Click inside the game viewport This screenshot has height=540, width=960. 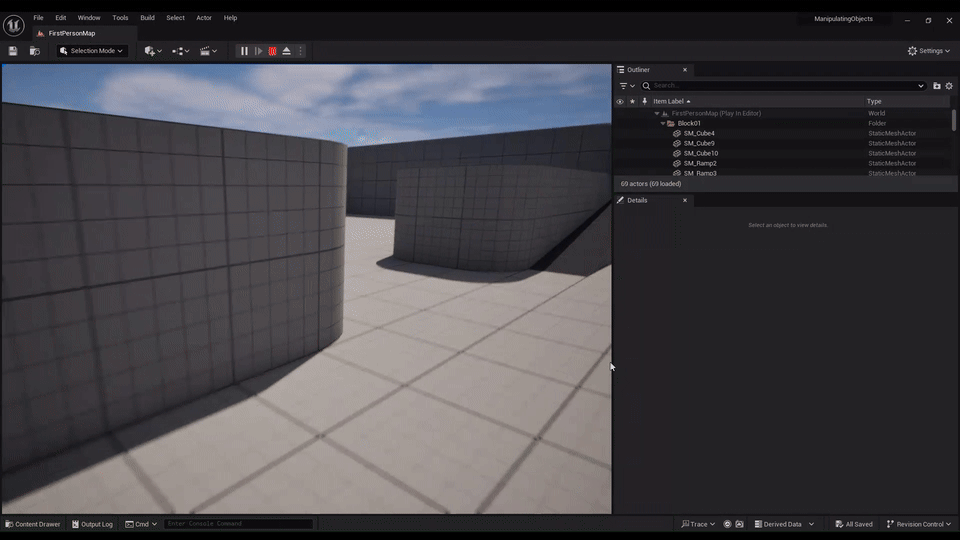click(x=306, y=289)
